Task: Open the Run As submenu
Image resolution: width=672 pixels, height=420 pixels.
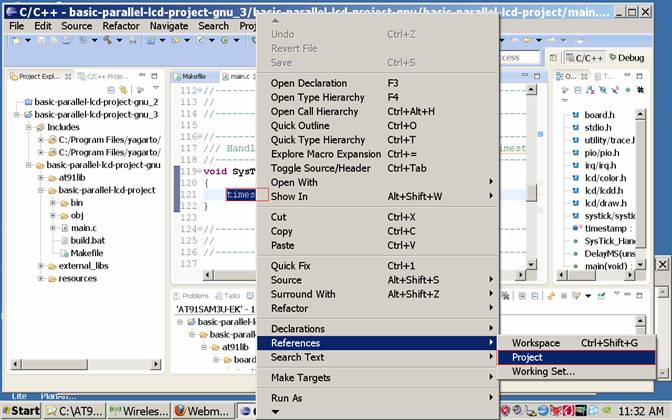Action: coord(378,398)
